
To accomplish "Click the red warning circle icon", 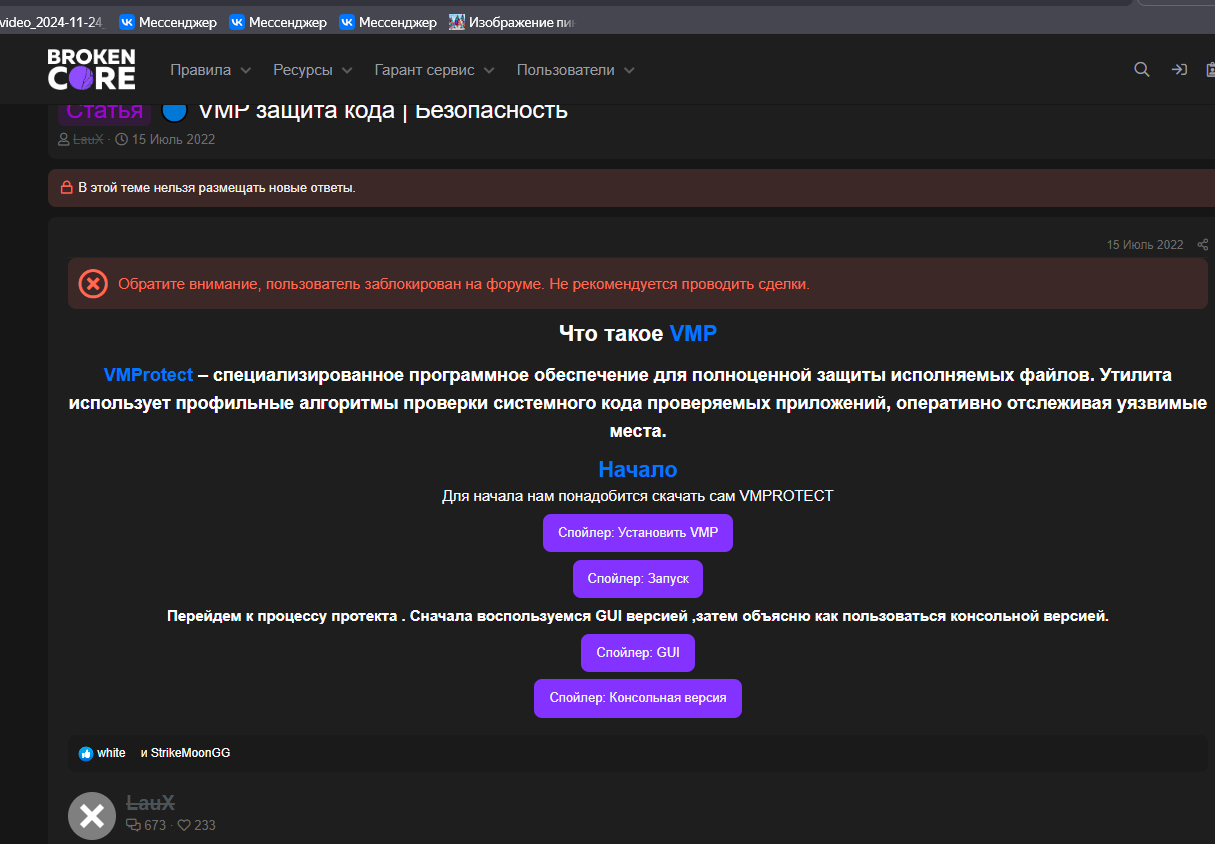I will click(93, 284).
